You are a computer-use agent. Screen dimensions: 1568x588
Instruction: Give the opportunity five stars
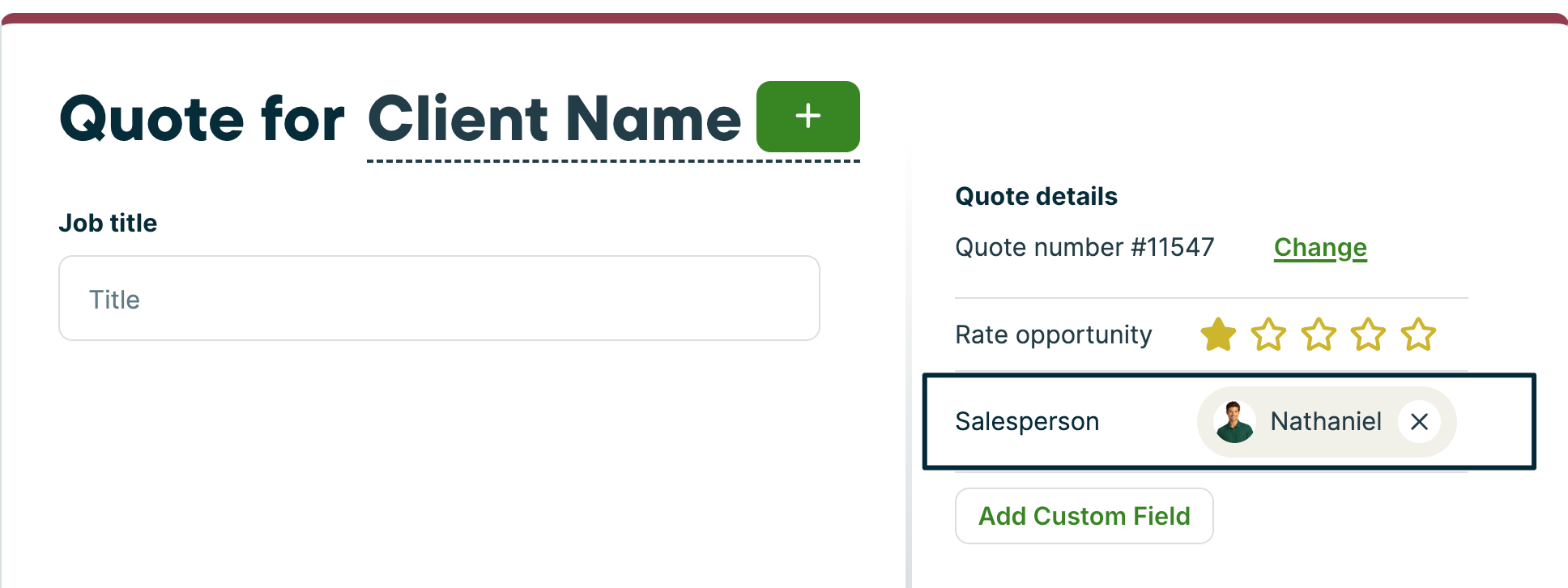click(1419, 334)
